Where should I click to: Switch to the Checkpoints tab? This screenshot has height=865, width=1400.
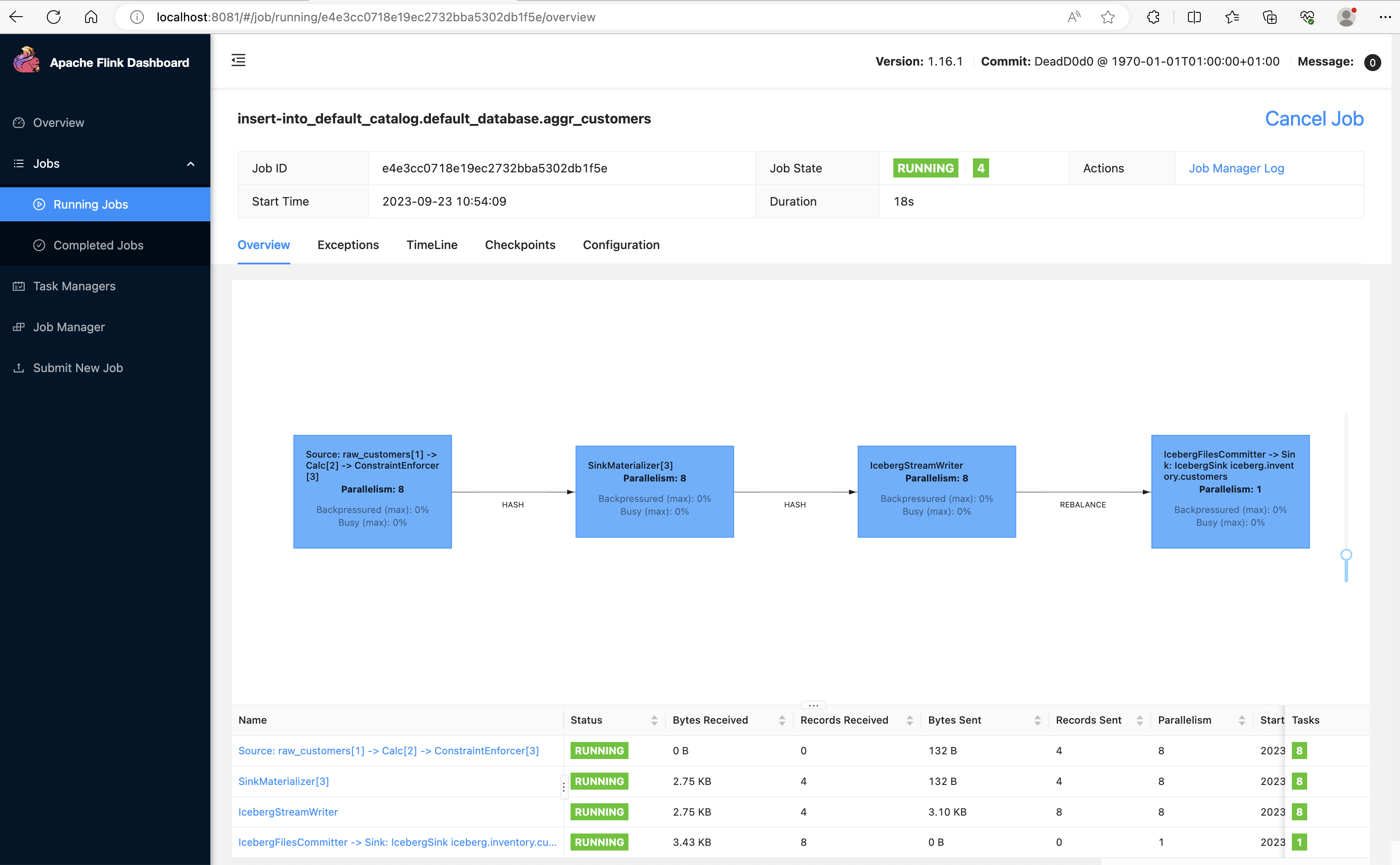[x=519, y=245]
